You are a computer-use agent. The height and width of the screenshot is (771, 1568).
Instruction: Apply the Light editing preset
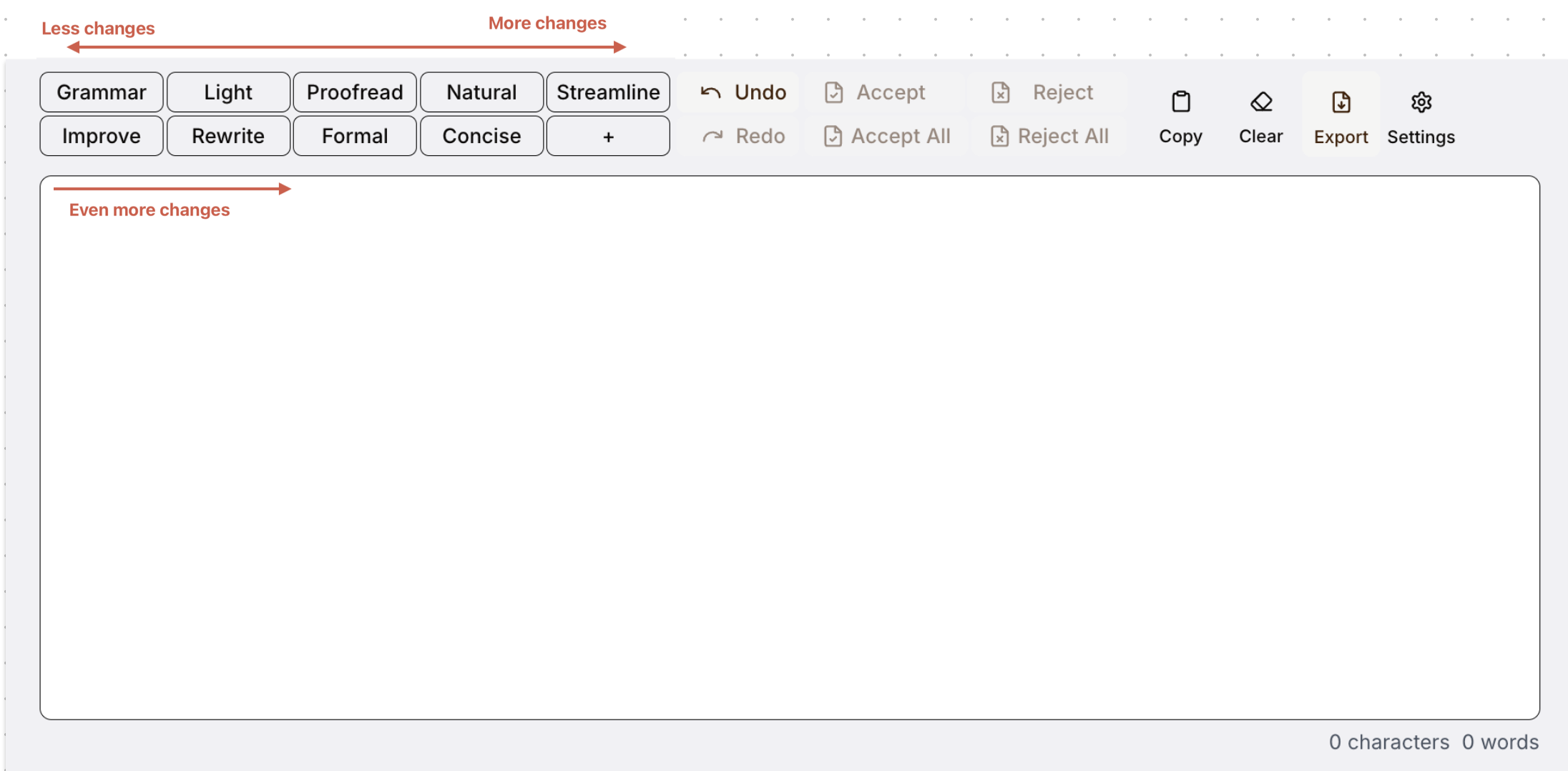click(228, 92)
